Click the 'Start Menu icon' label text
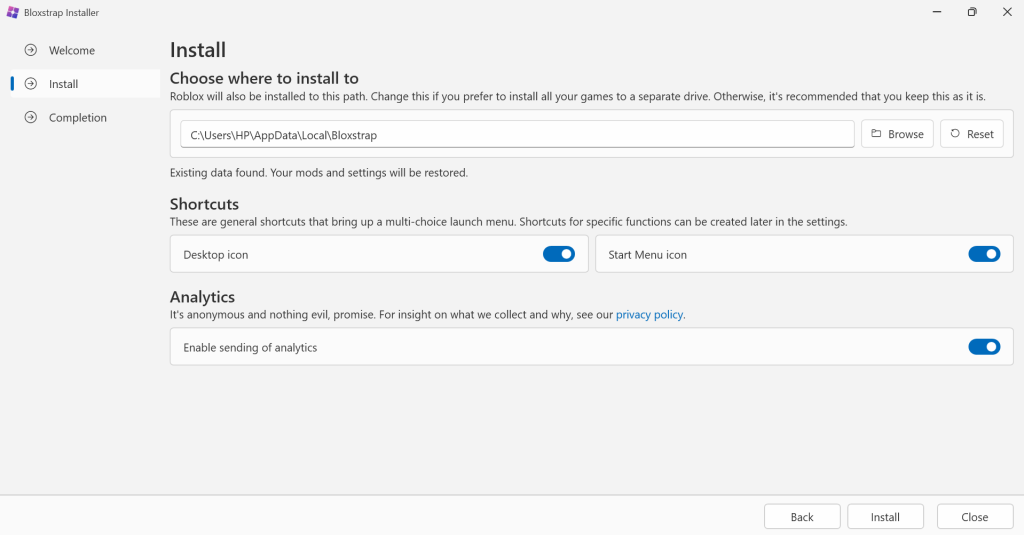 pyautogui.click(x=647, y=255)
